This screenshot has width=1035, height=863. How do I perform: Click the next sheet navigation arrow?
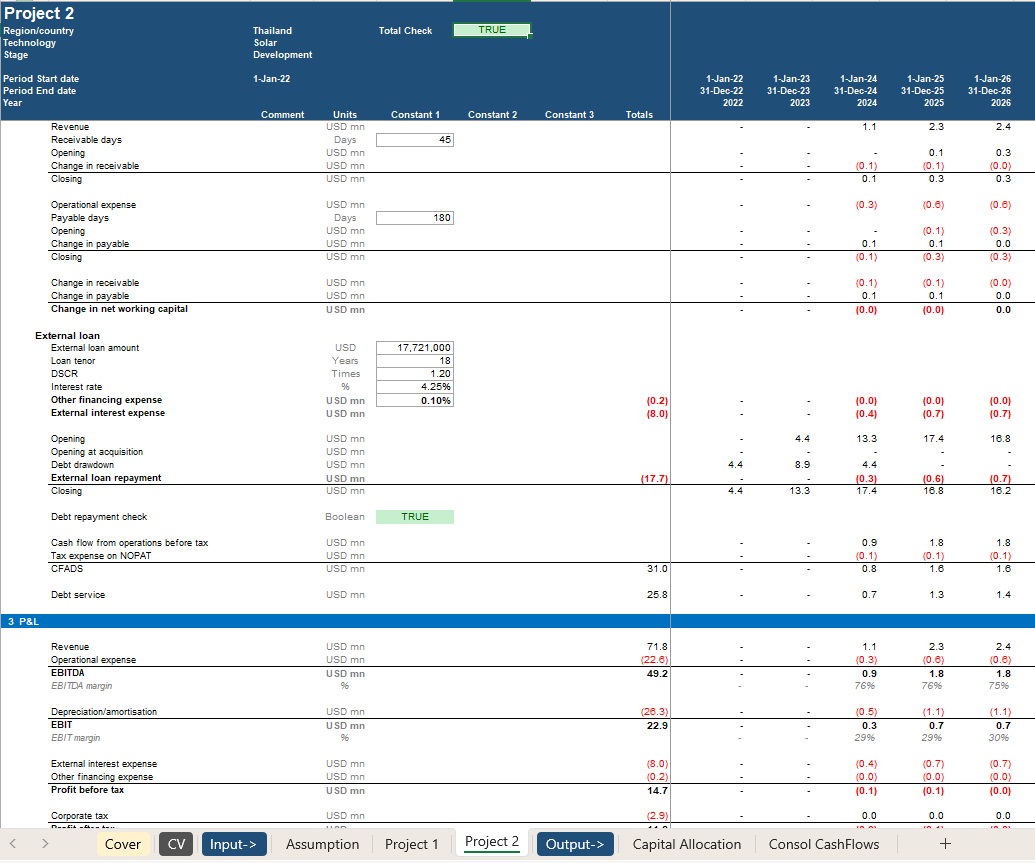pyautogui.click(x=45, y=844)
